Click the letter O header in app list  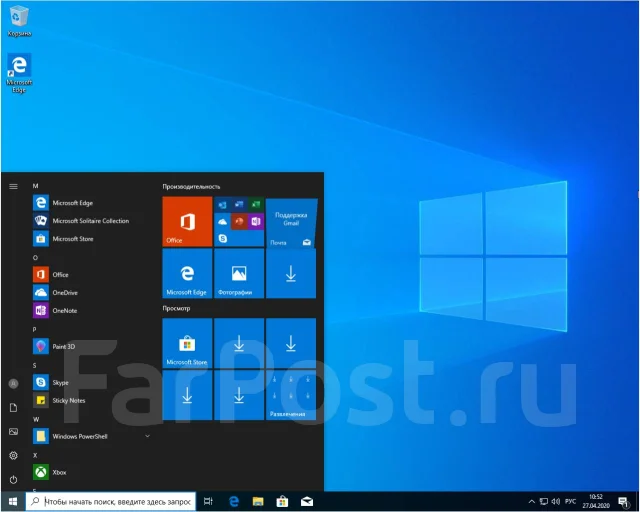(35, 258)
